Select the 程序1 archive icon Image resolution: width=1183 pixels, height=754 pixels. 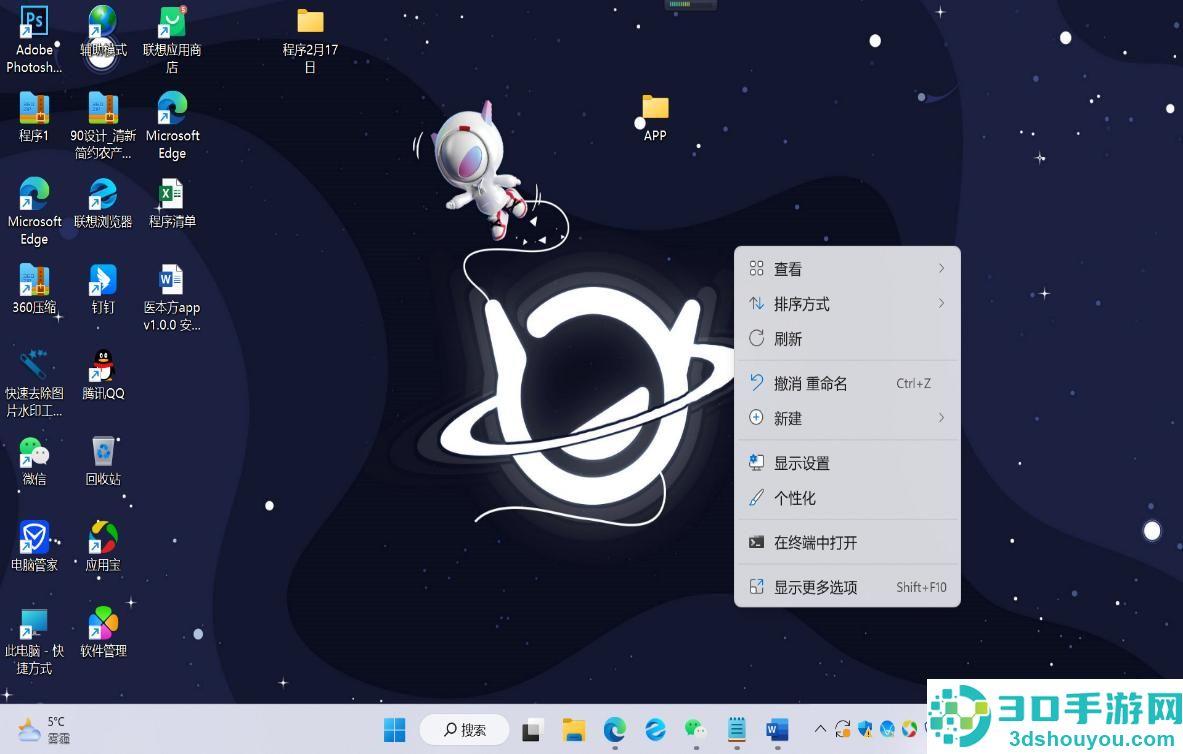click(34, 117)
